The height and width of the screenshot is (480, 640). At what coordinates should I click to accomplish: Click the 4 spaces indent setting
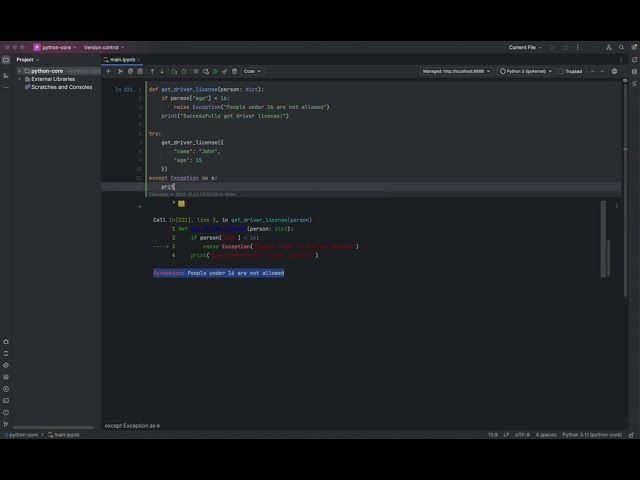coord(546,435)
